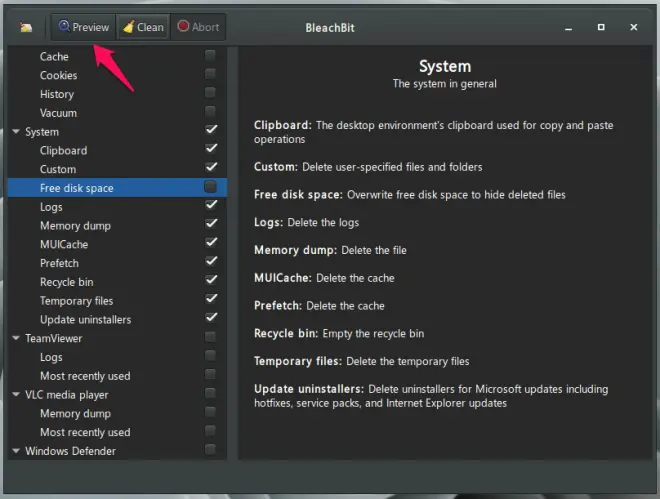
Task: Select the Custom row
Action: (x=117, y=169)
